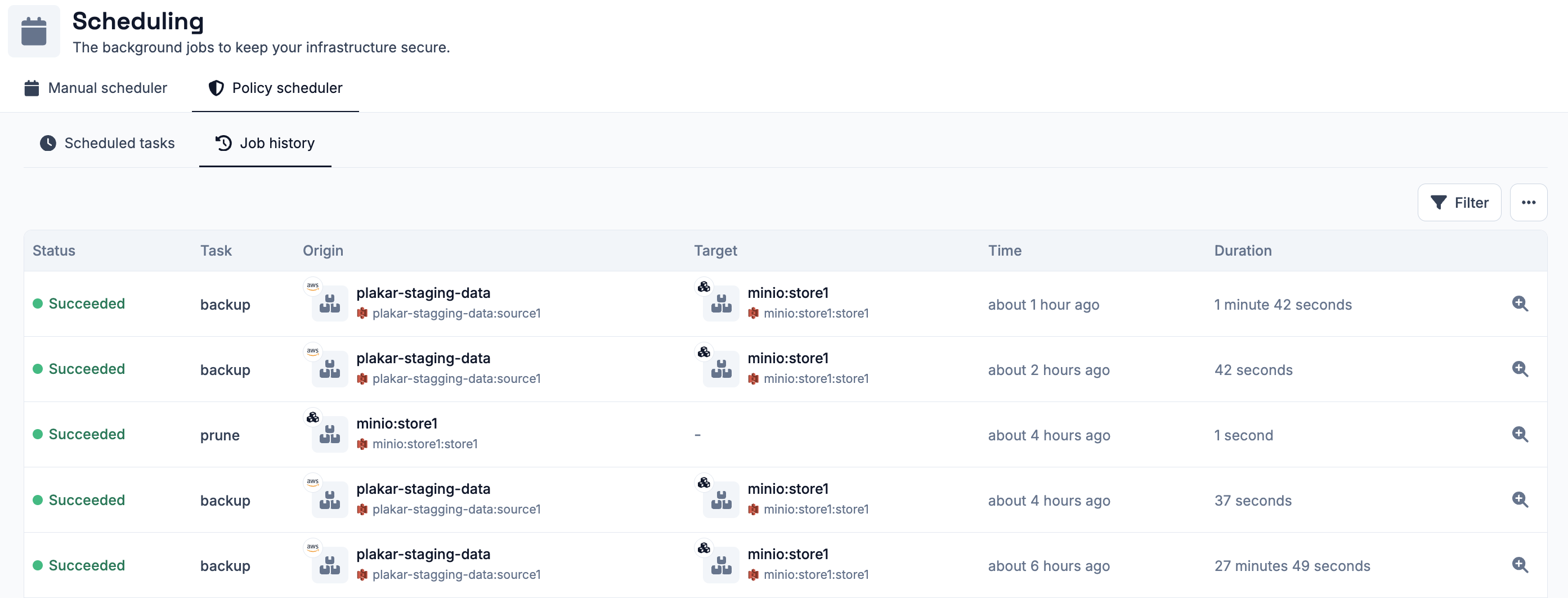1568x598 pixels.
Task: Switch to the Manual scheduler tab
Action: (96, 88)
